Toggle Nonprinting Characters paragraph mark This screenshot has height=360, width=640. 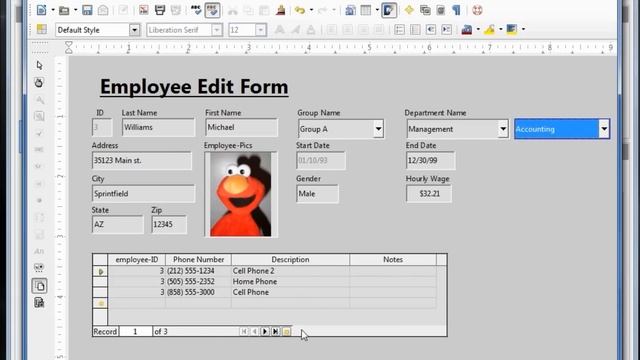(457, 10)
